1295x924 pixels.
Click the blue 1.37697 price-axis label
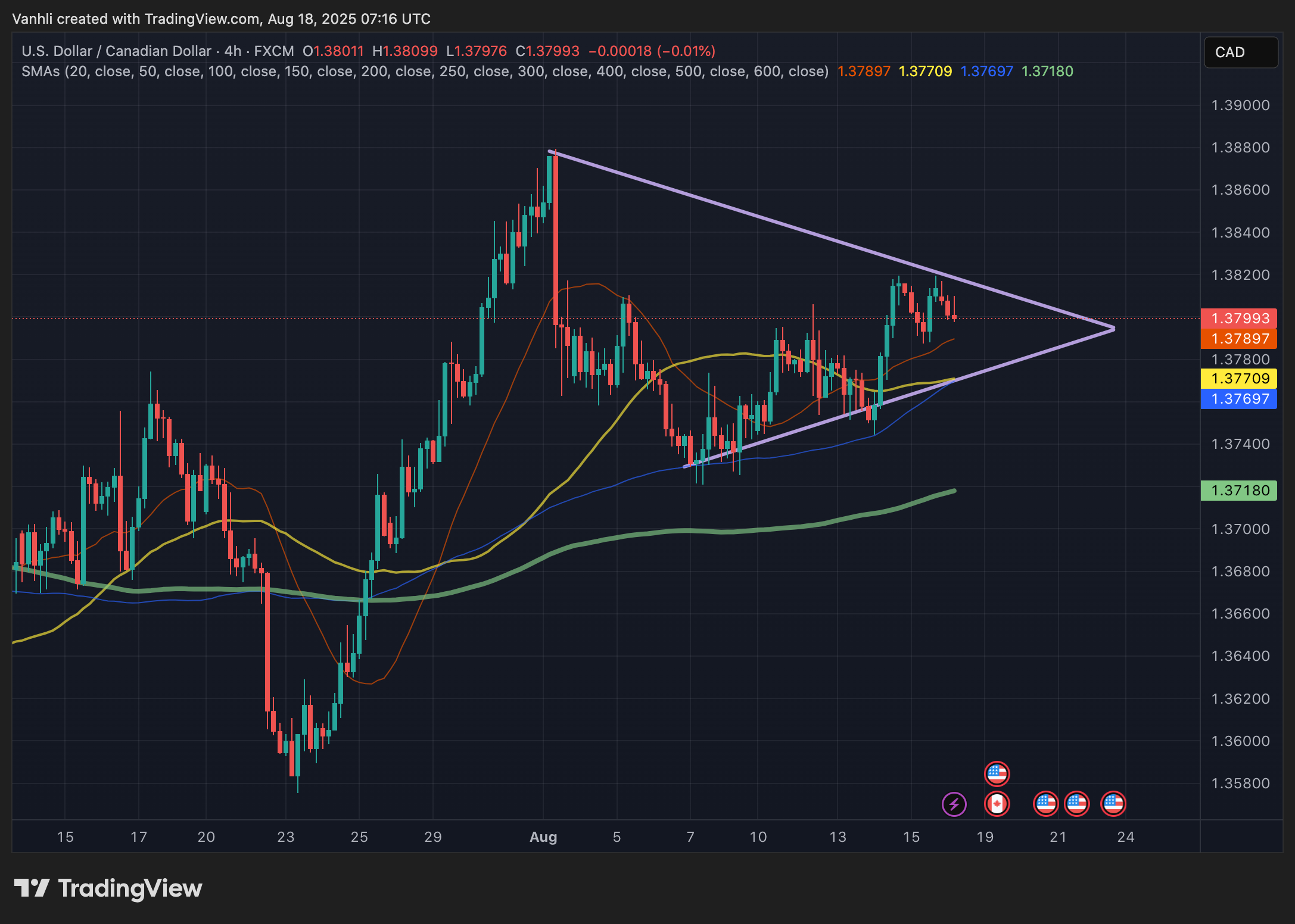[x=1239, y=399]
